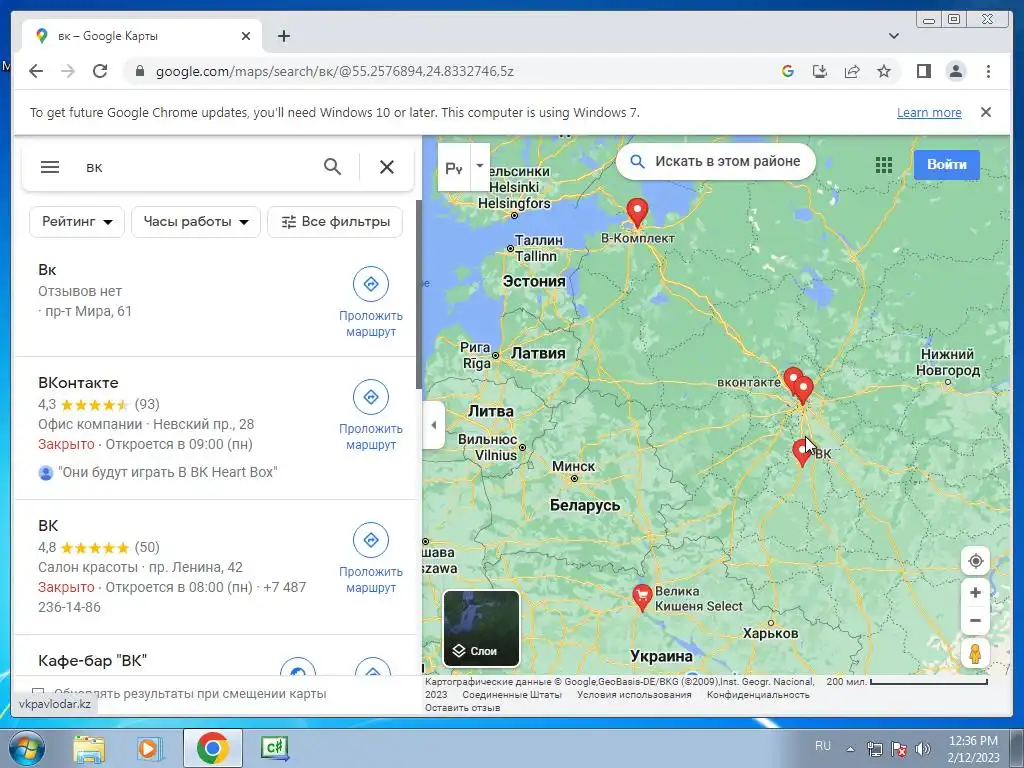Screen dimensions: 1024x768
Task: Click Оставить отзыв link
Action: (462, 708)
